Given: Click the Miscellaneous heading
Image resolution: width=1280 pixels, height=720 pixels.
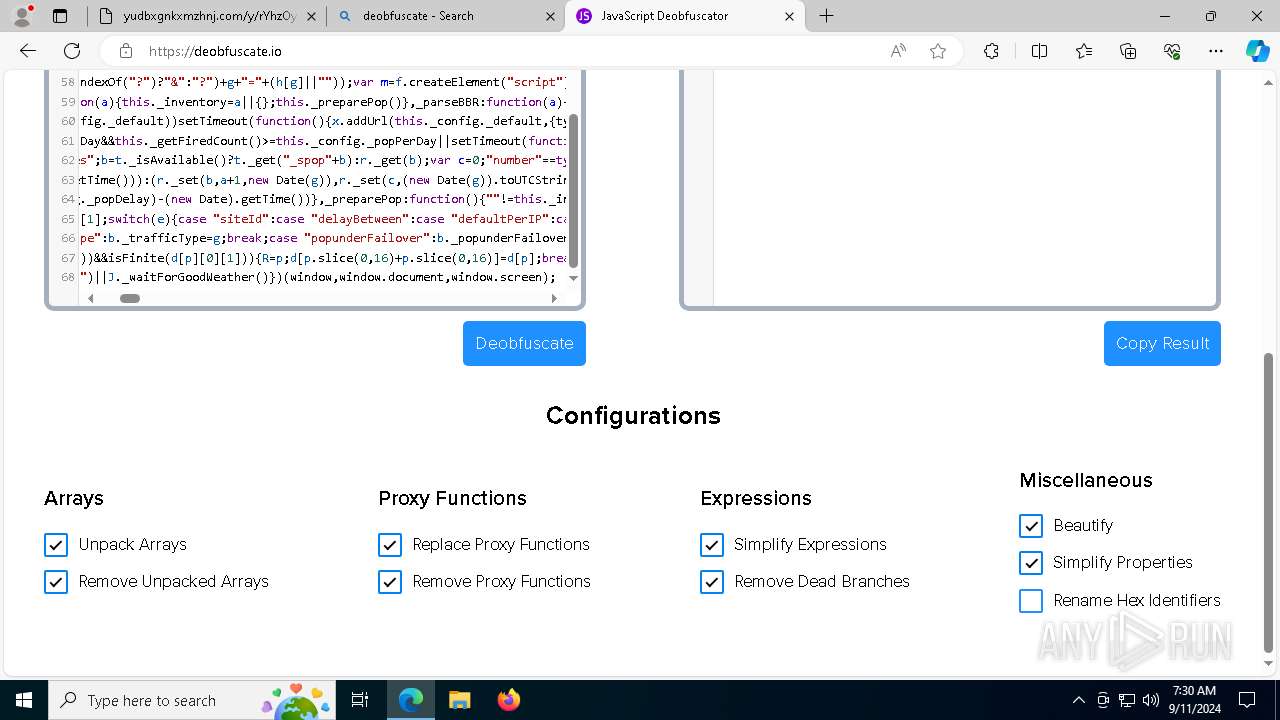Looking at the screenshot, I should (1086, 480).
